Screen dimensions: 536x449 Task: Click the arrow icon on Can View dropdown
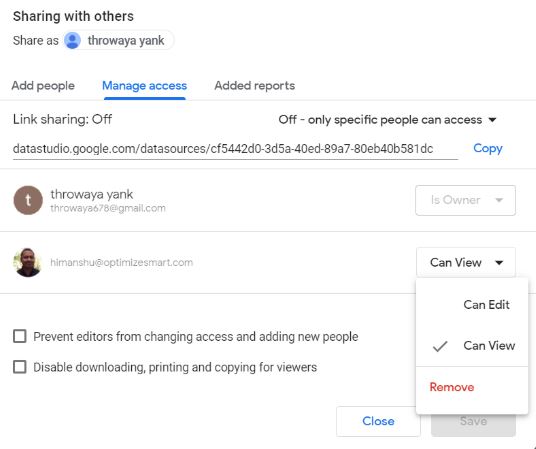coord(499,263)
